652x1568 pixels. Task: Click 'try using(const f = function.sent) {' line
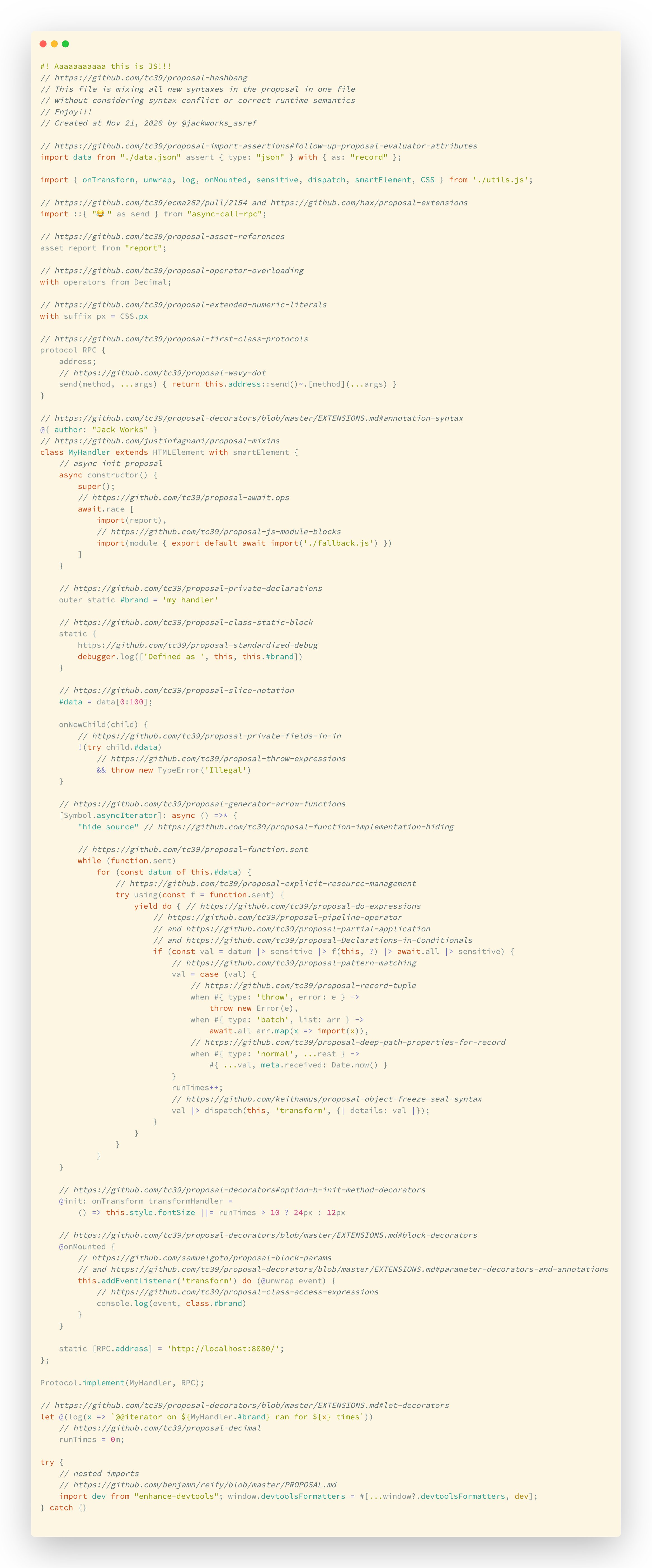[x=200, y=895]
